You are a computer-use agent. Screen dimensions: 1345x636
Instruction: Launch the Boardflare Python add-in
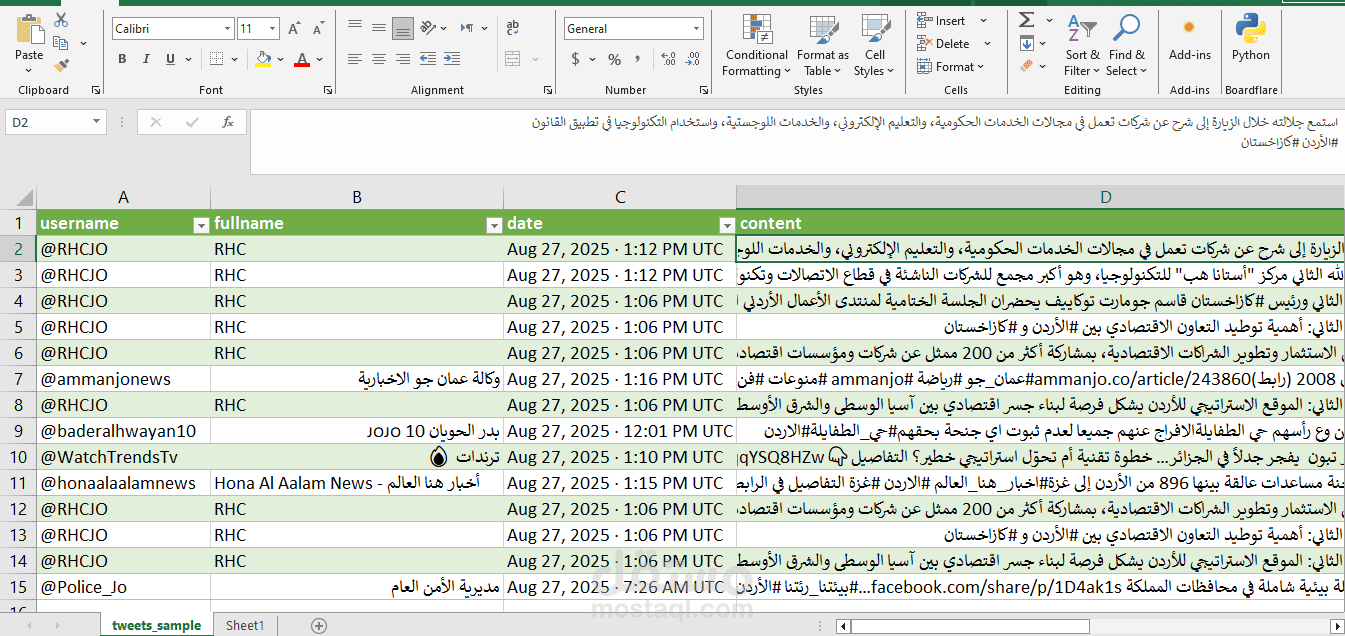1250,38
